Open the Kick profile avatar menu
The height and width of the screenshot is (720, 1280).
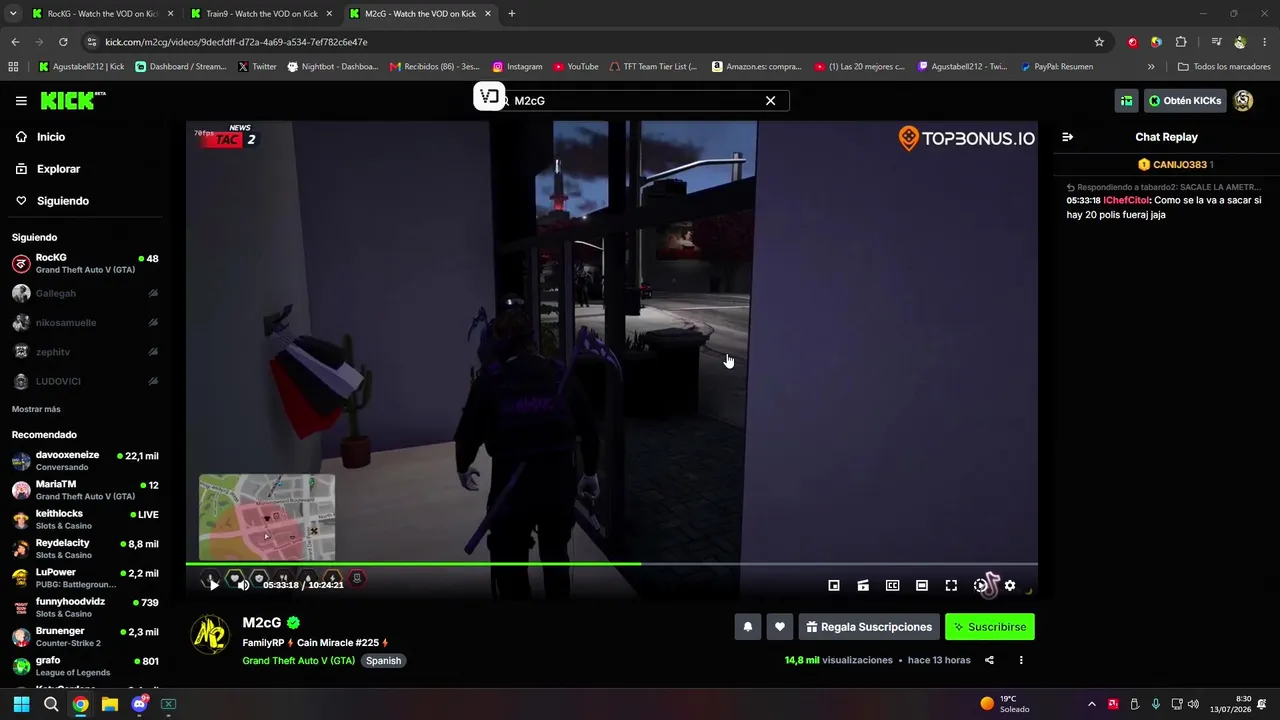tap(1244, 101)
